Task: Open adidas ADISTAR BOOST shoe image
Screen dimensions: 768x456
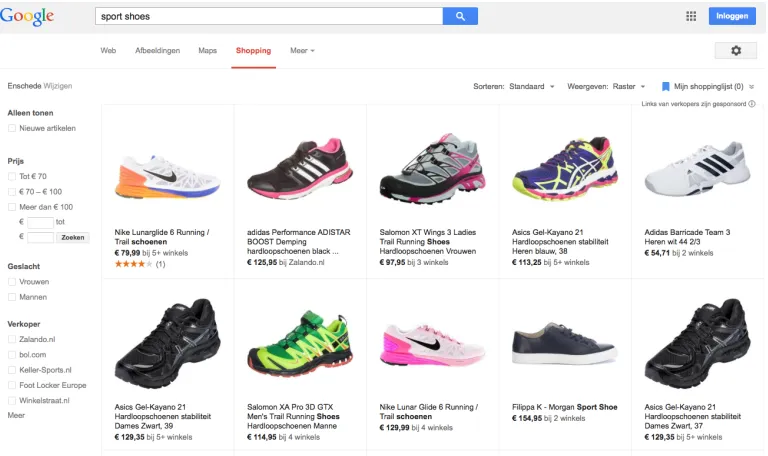Action: click(300, 169)
